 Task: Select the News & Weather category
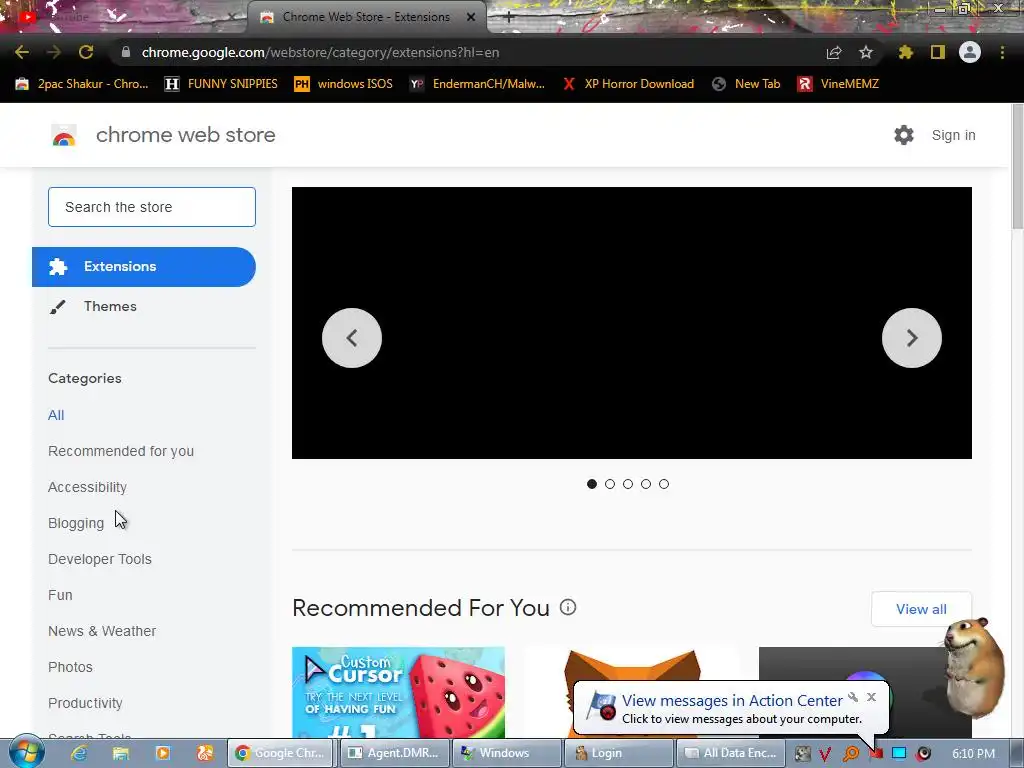pyautogui.click(x=102, y=631)
